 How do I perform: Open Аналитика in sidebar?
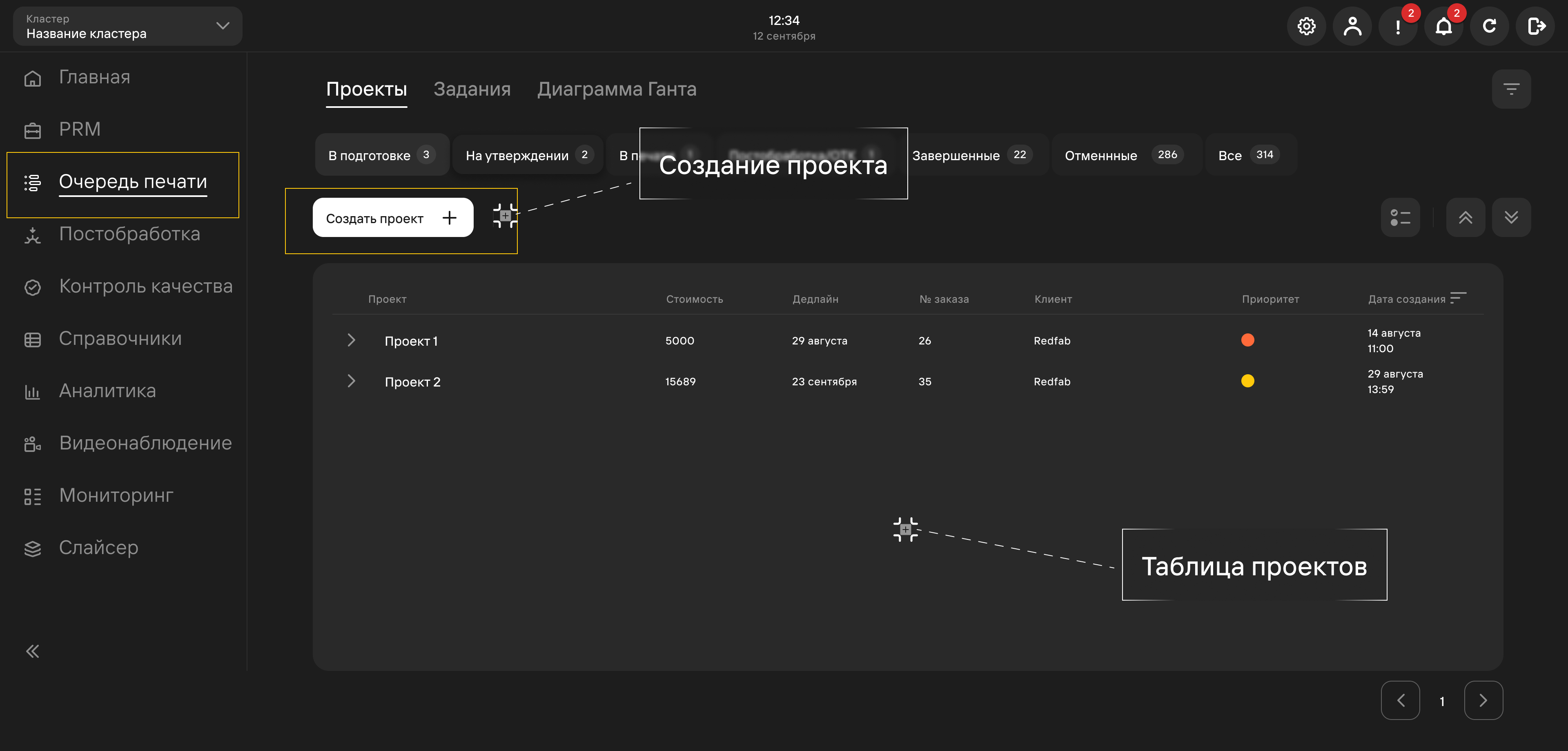click(90, 391)
